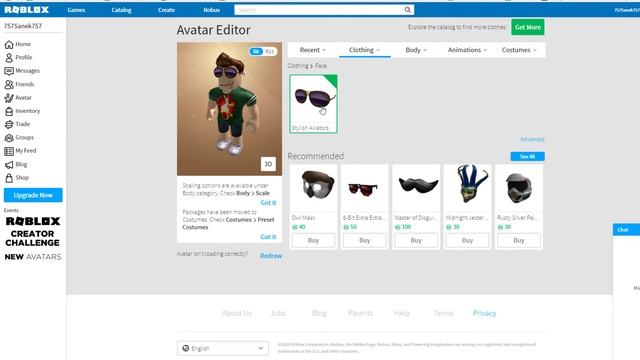Viewport: 640px width, 360px height.
Task: Open Create in the top navigation
Action: tap(167, 10)
